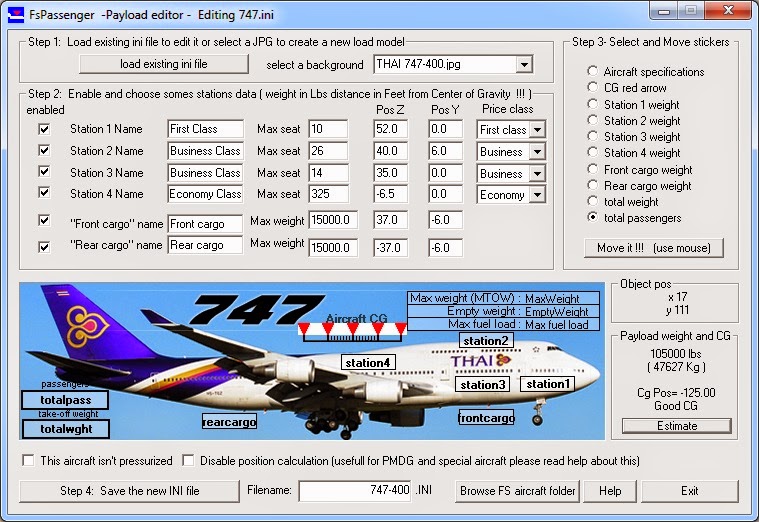Click the Aircraft CG red arrow ruler
The width and height of the screenshot is (759, 522).
point(352,332)
